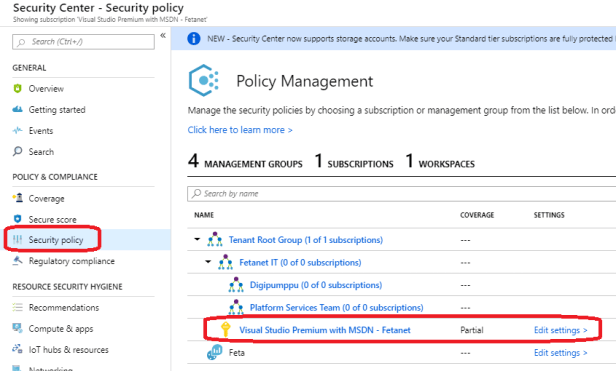This screenshot has height=371, width=616.
Task: Click the Secure score shield icon
Action: (17, 219)
